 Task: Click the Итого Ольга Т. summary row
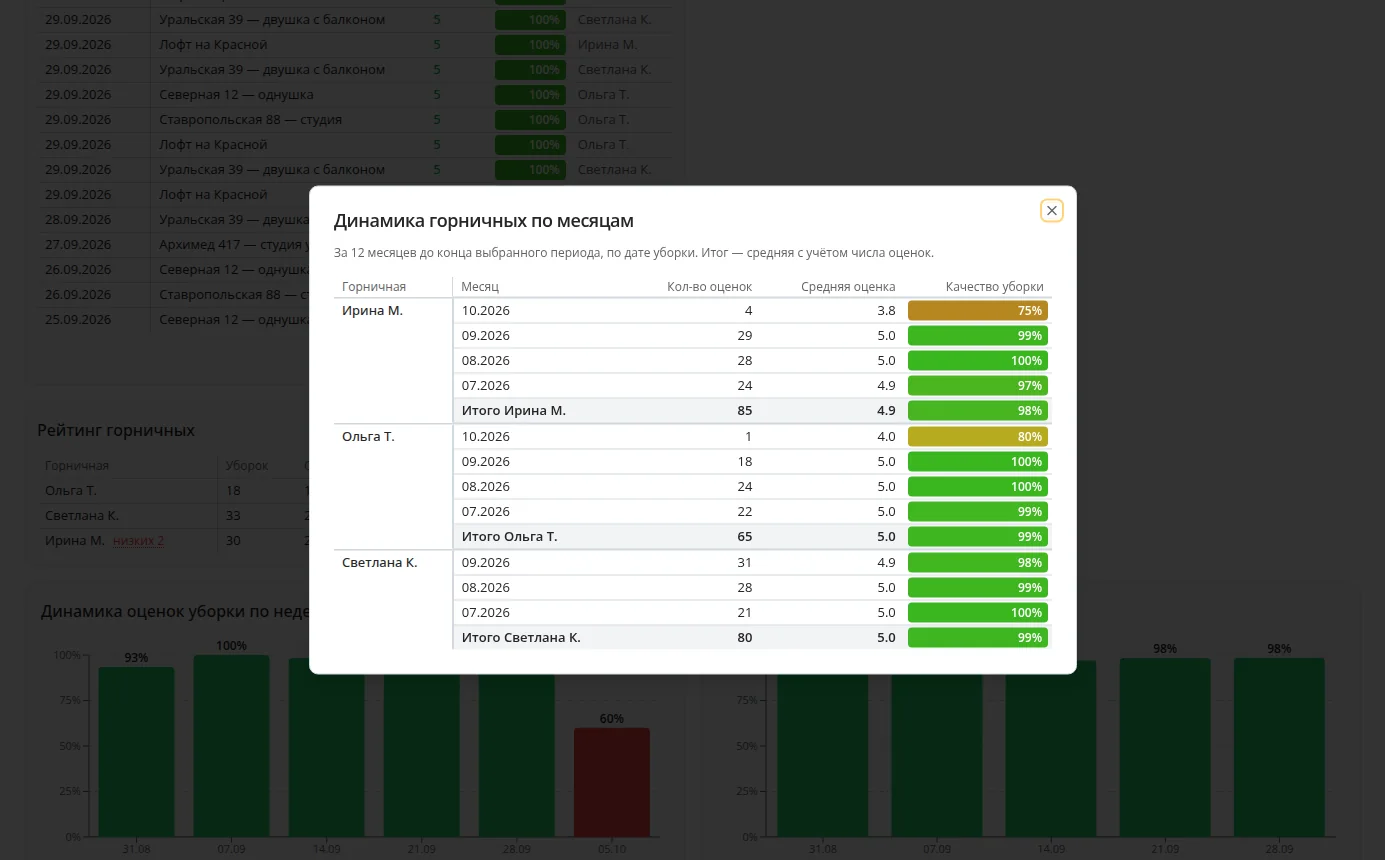[x=752, y=537]
